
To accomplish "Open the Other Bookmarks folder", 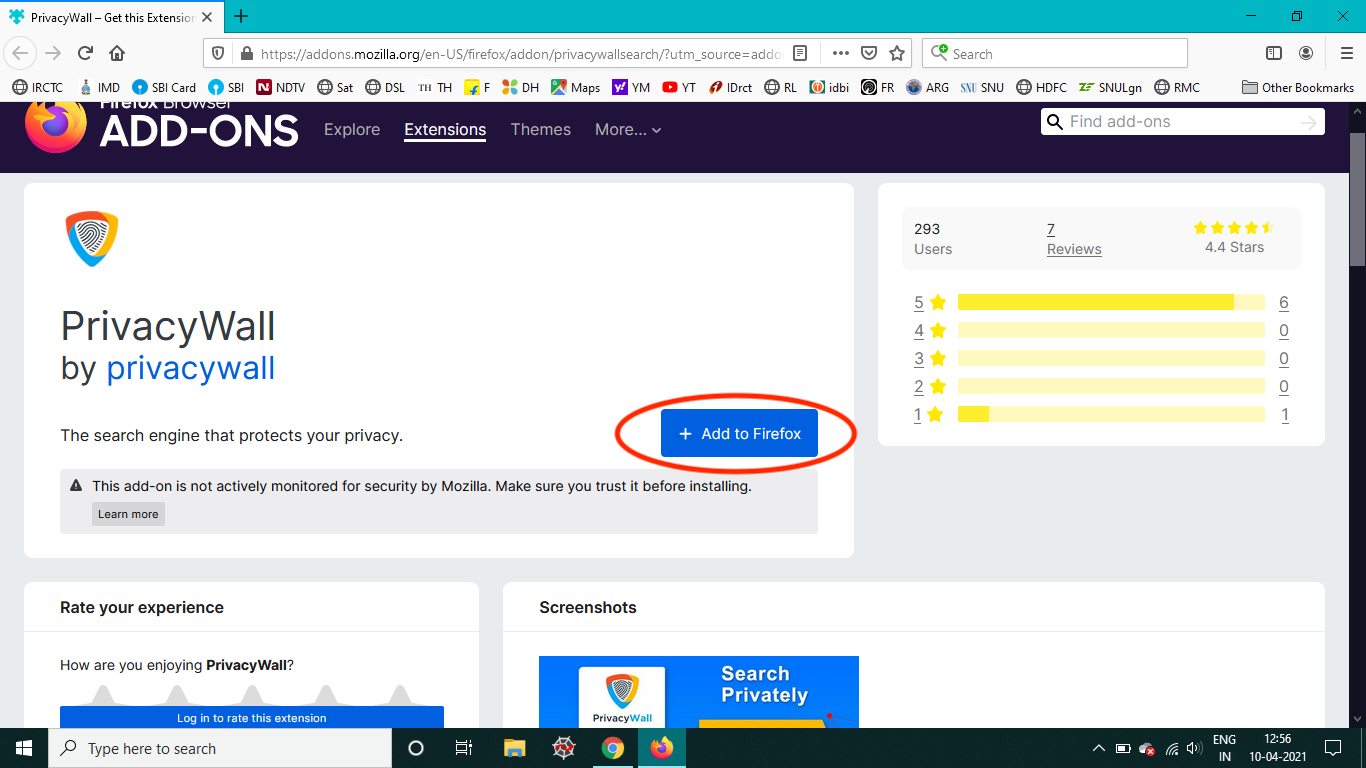I will (x=1298, y=87).
